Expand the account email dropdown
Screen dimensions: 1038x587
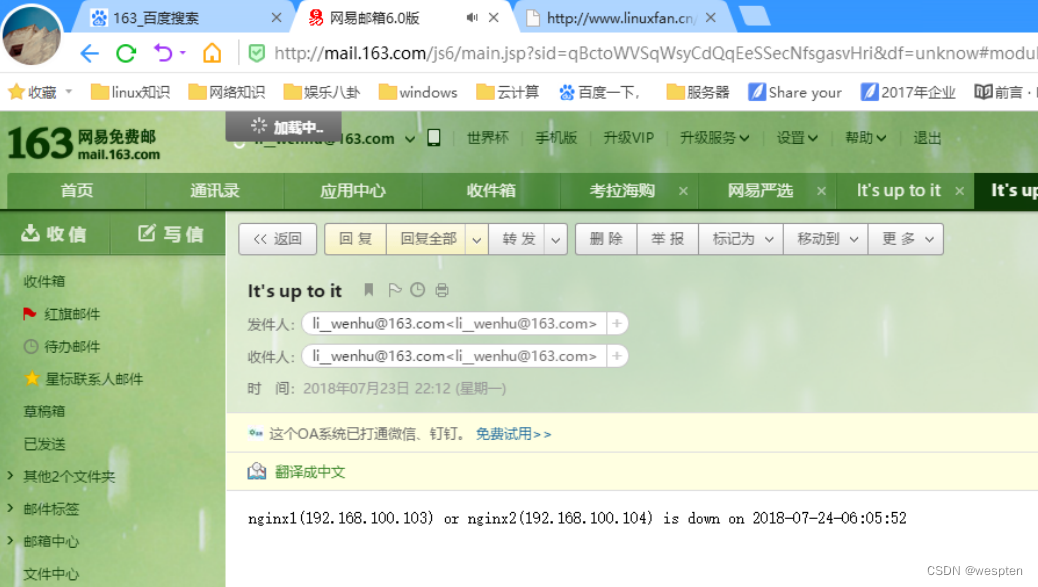pos(410,139)
